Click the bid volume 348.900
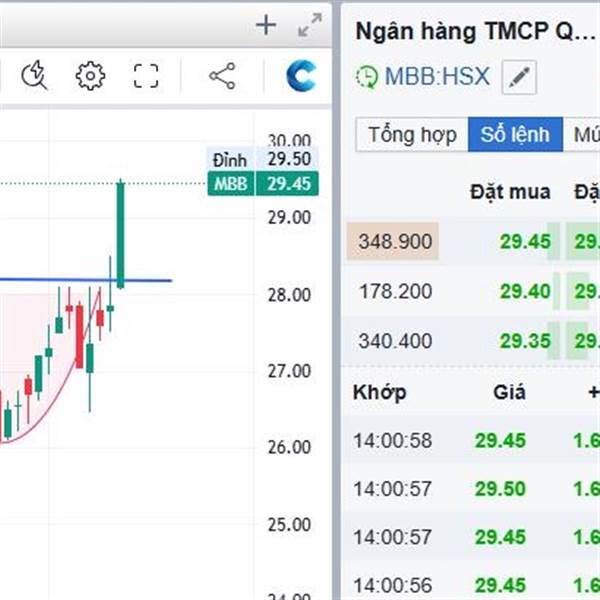Viewport: 600px width, 600px height. click(393, 241)
